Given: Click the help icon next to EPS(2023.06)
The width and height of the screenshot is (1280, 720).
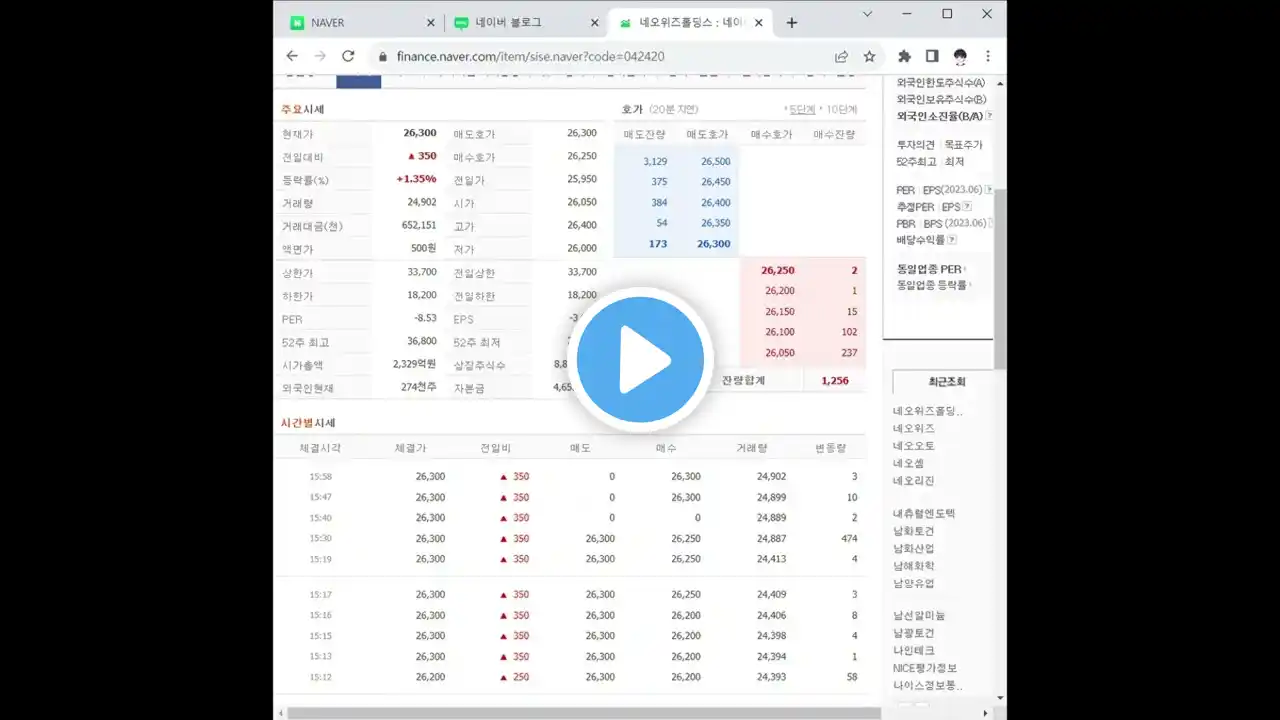Looking at the screenshot, I should (x=989, y=189).
